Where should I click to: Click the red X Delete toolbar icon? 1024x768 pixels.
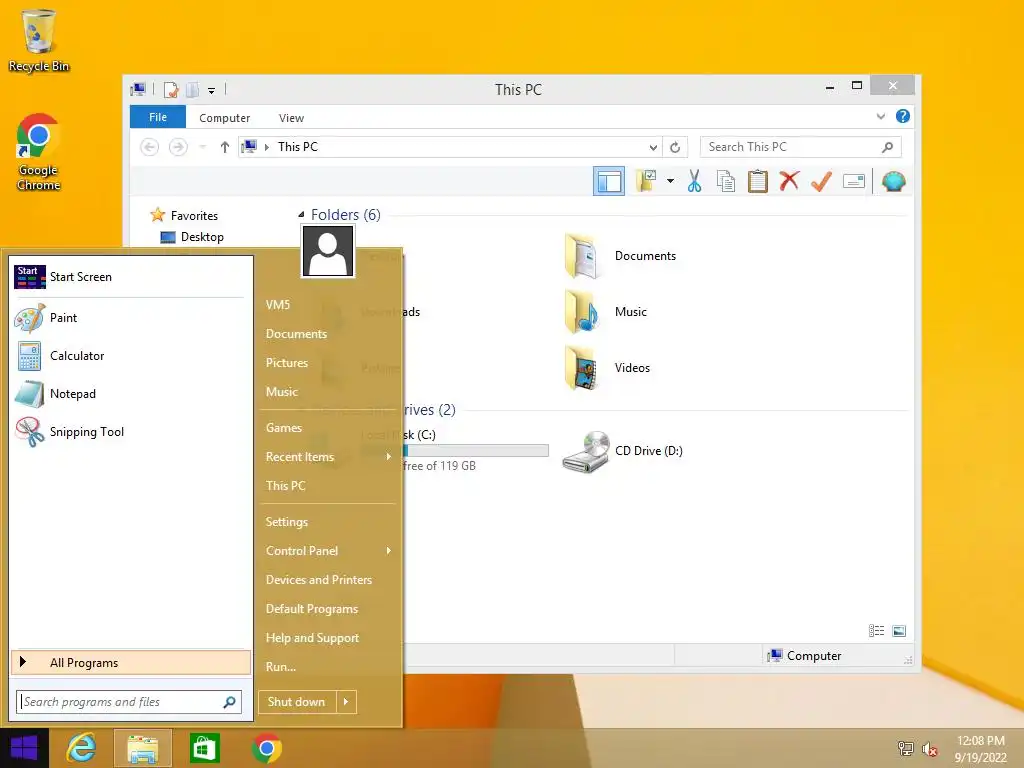pos(789,181)
